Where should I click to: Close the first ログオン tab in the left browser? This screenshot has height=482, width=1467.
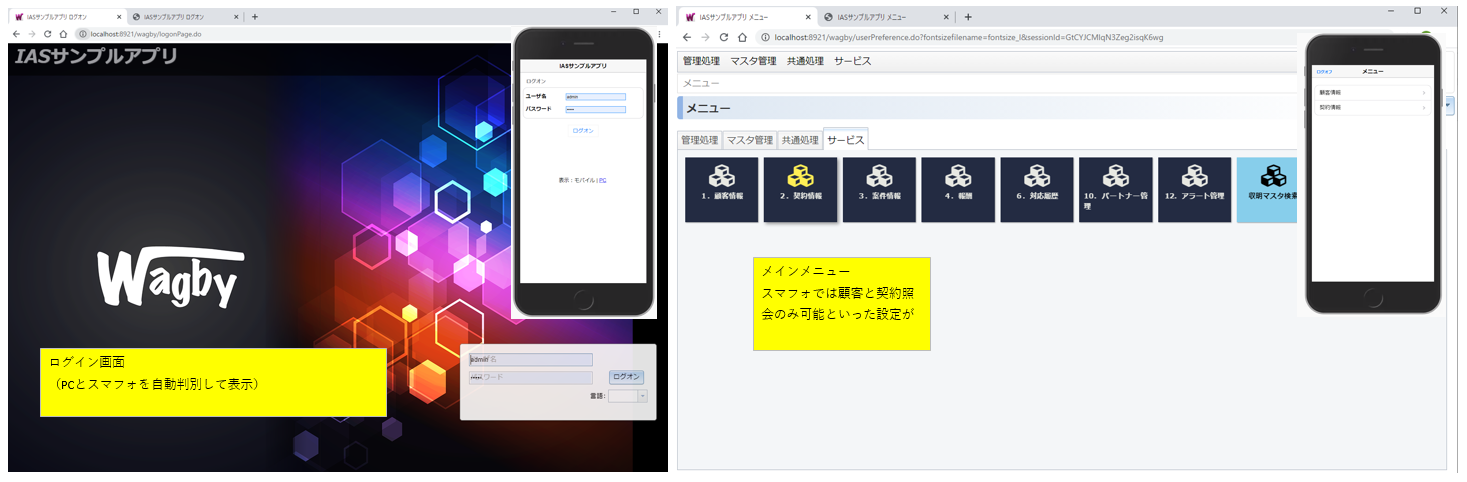(119, 17)
